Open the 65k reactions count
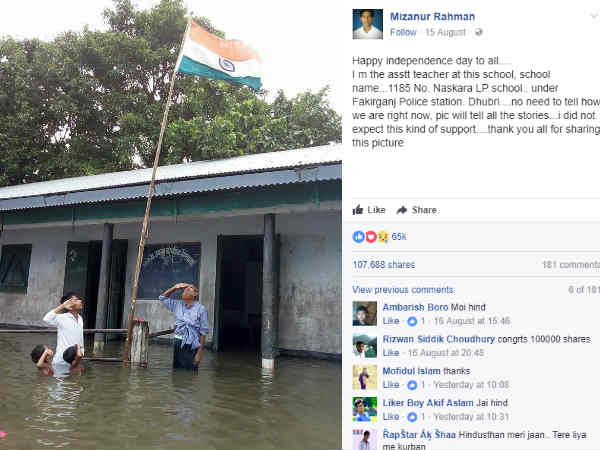Viewport: 600px width, 450px height. click(x=399, y=237)
